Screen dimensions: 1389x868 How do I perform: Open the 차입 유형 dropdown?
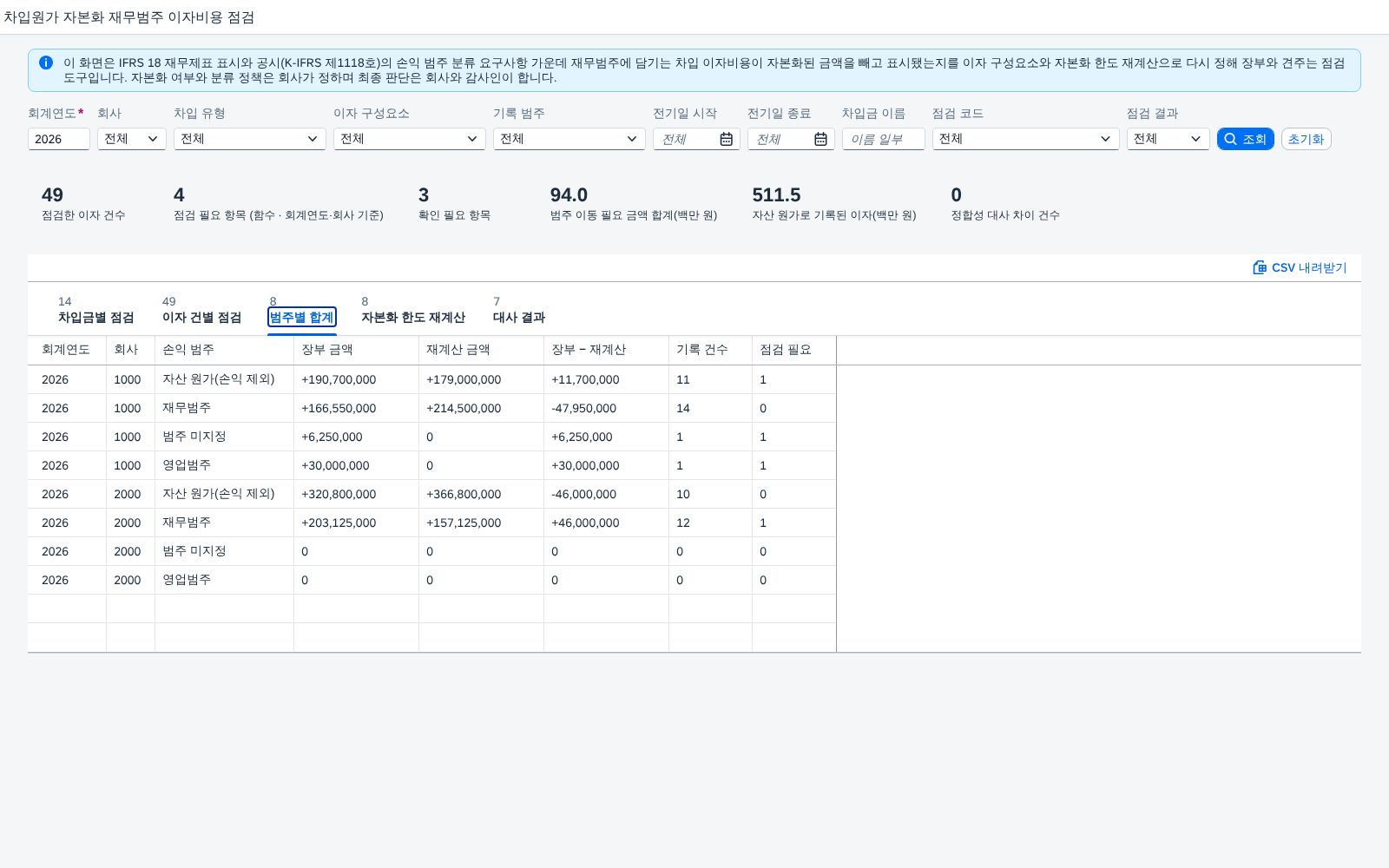[250, 139]
